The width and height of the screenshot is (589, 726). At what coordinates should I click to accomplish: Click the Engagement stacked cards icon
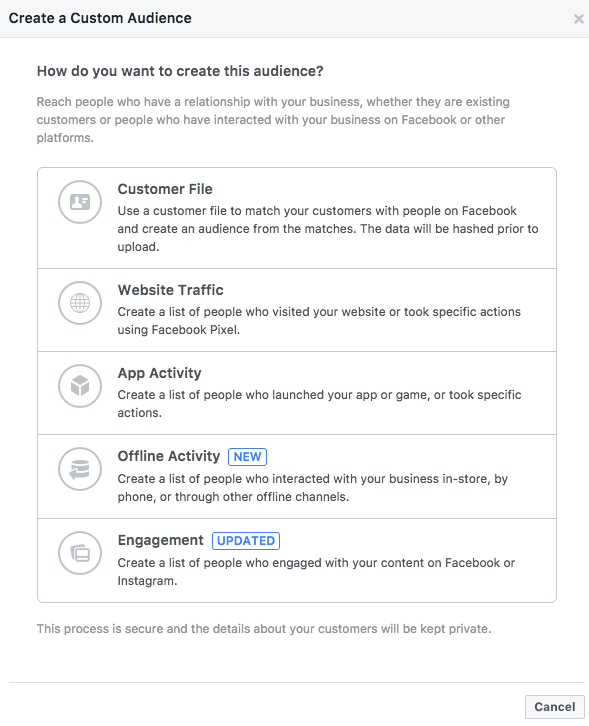(80, 553)
